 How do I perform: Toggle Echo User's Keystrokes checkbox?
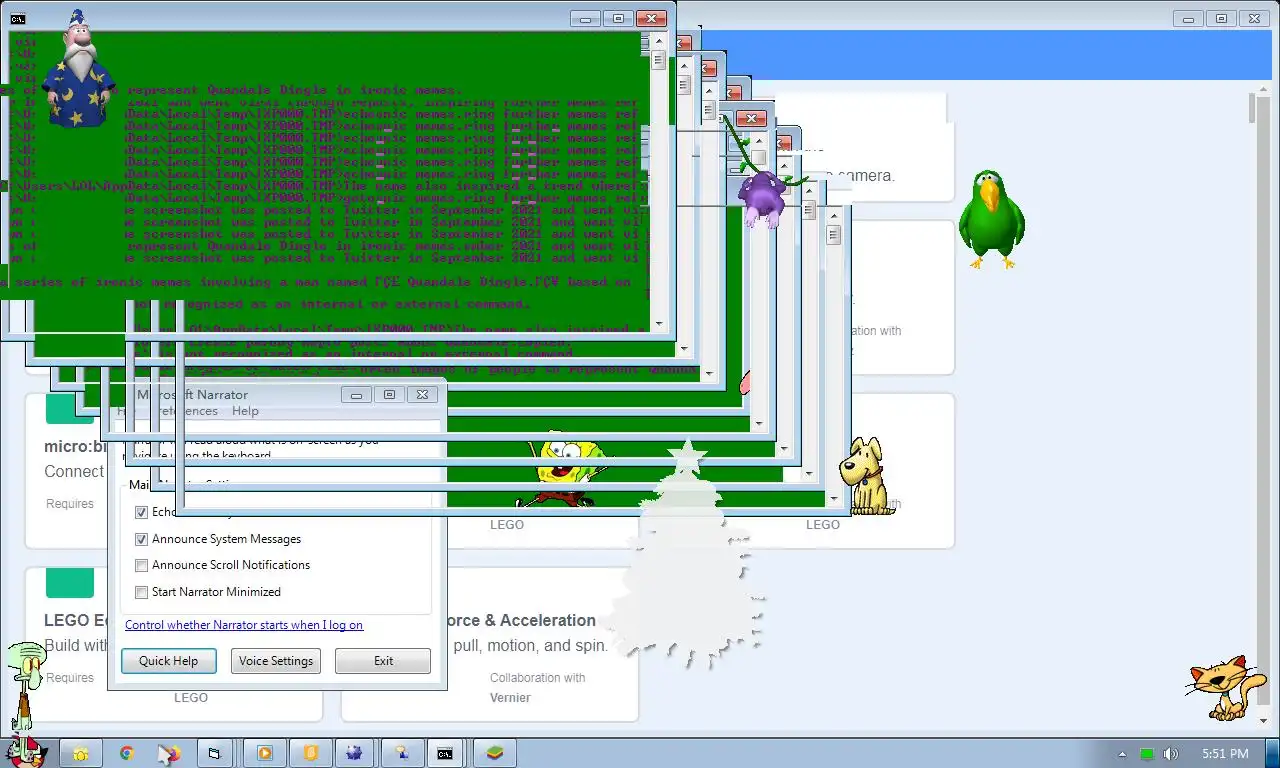pos(141,512)
